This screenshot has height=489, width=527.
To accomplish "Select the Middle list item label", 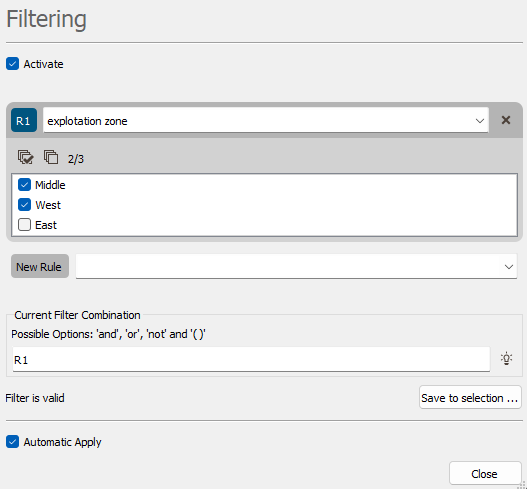I will click(x=50, y=185).
